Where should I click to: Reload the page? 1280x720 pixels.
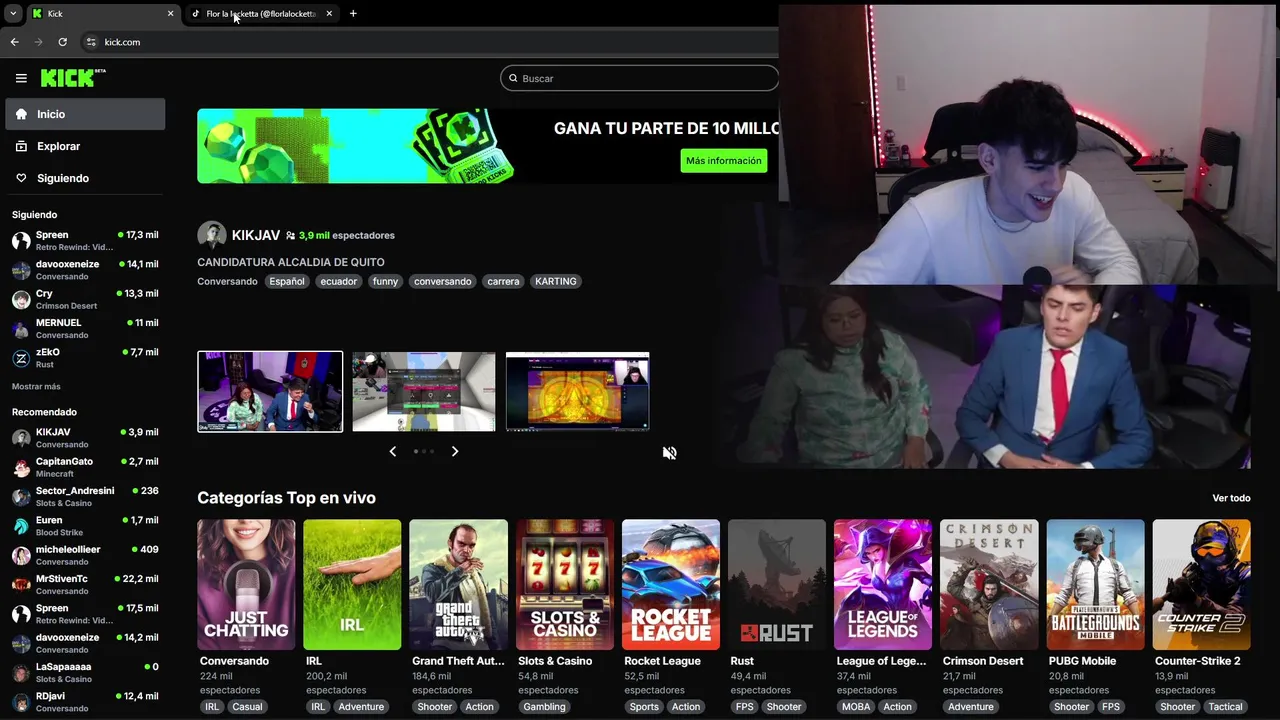coord(62,42)
